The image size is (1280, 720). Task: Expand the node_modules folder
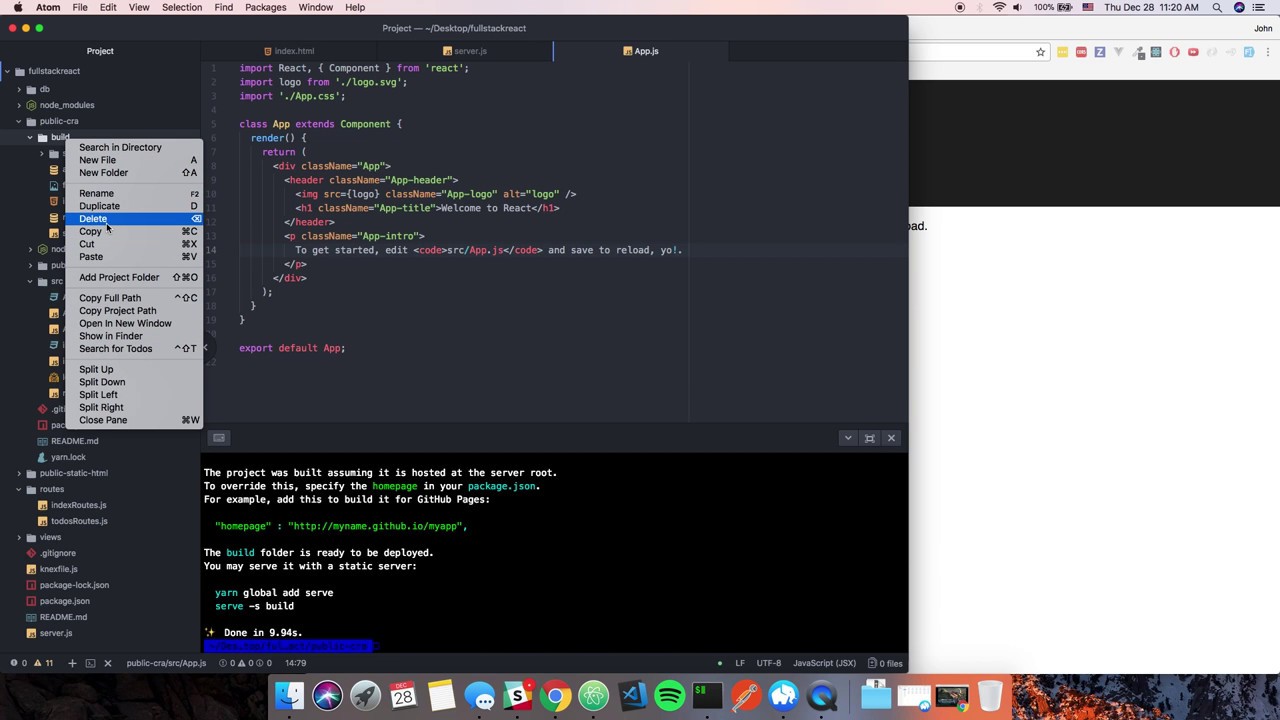pyautogui.click(x=19, y=105)
